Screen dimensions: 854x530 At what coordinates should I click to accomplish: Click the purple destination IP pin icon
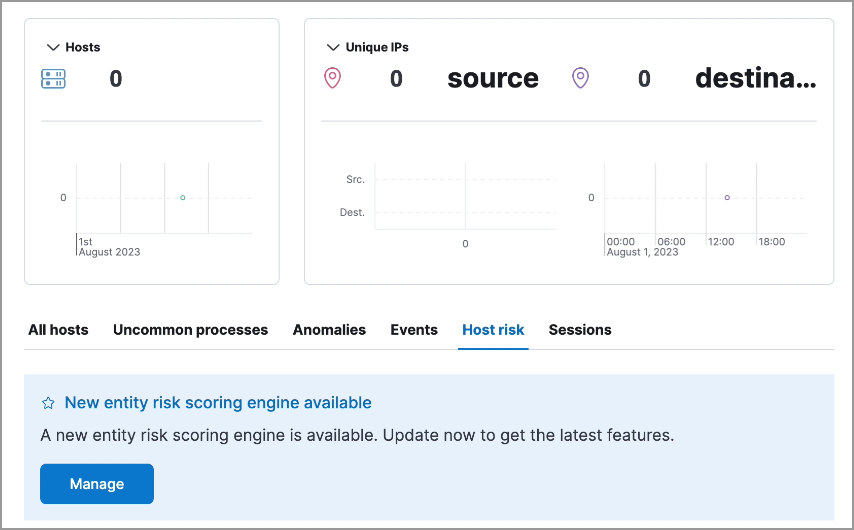[580, 78]
